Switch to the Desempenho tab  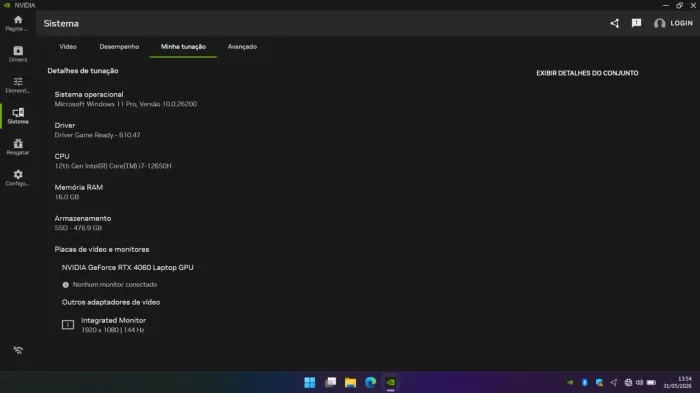tap(119, 46)
